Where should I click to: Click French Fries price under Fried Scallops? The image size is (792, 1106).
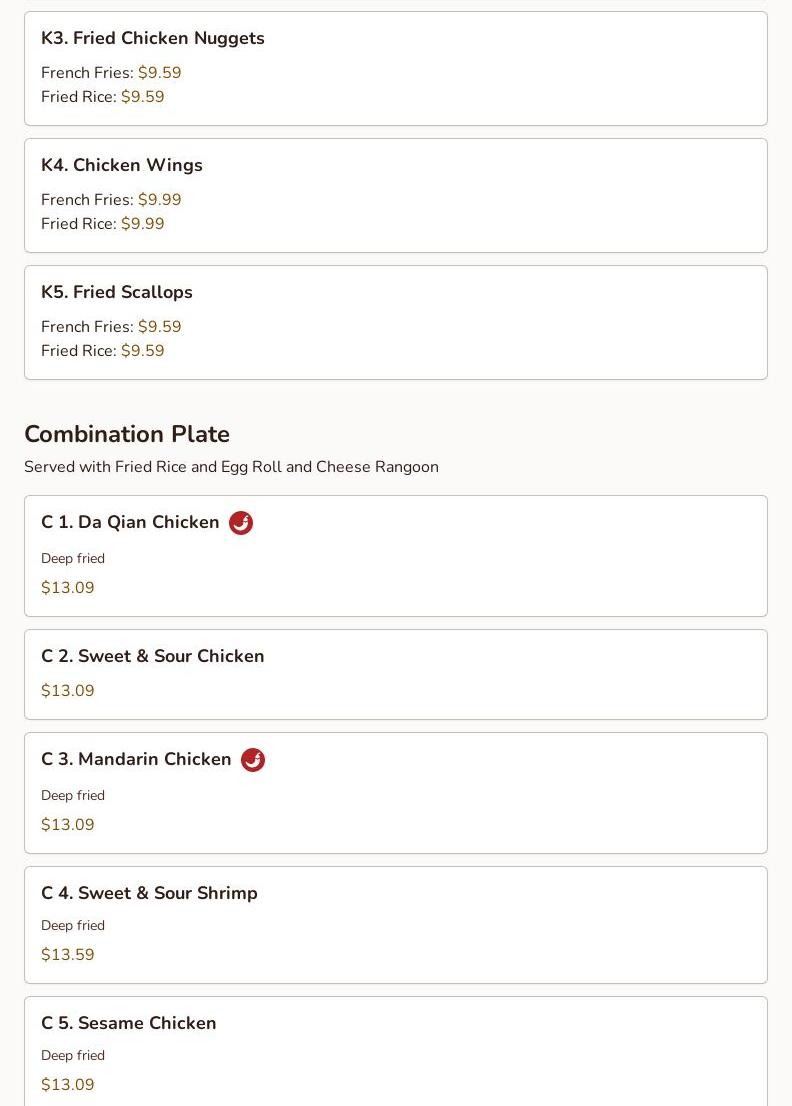tap(160, 327)
